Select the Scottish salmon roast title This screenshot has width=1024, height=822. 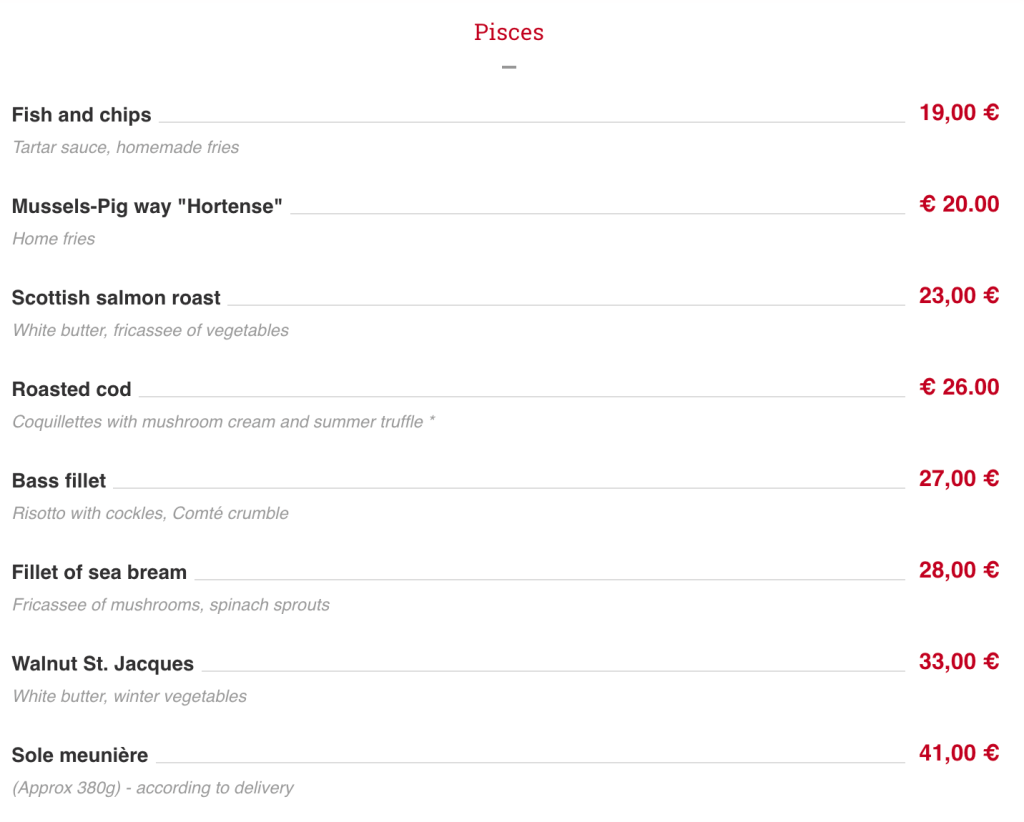pyautogui.click(x=116, y=298)
